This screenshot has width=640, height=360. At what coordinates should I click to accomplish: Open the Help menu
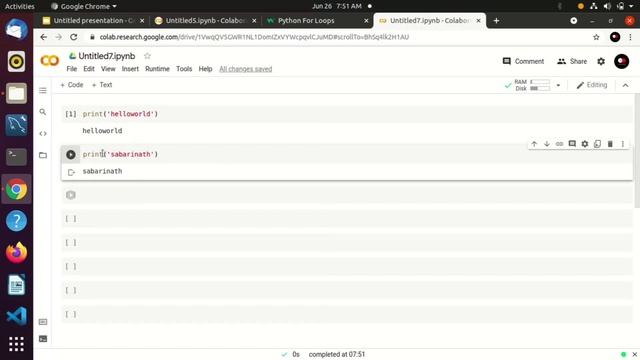pos(205,69)
